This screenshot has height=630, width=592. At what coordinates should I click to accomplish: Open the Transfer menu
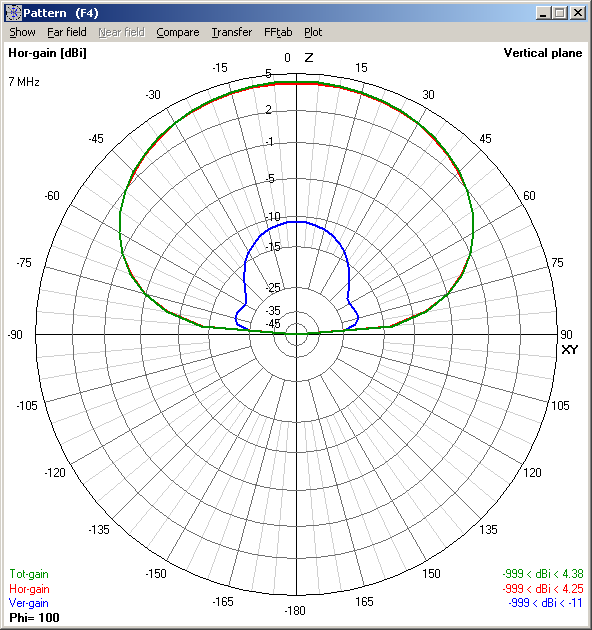[232, 32]
